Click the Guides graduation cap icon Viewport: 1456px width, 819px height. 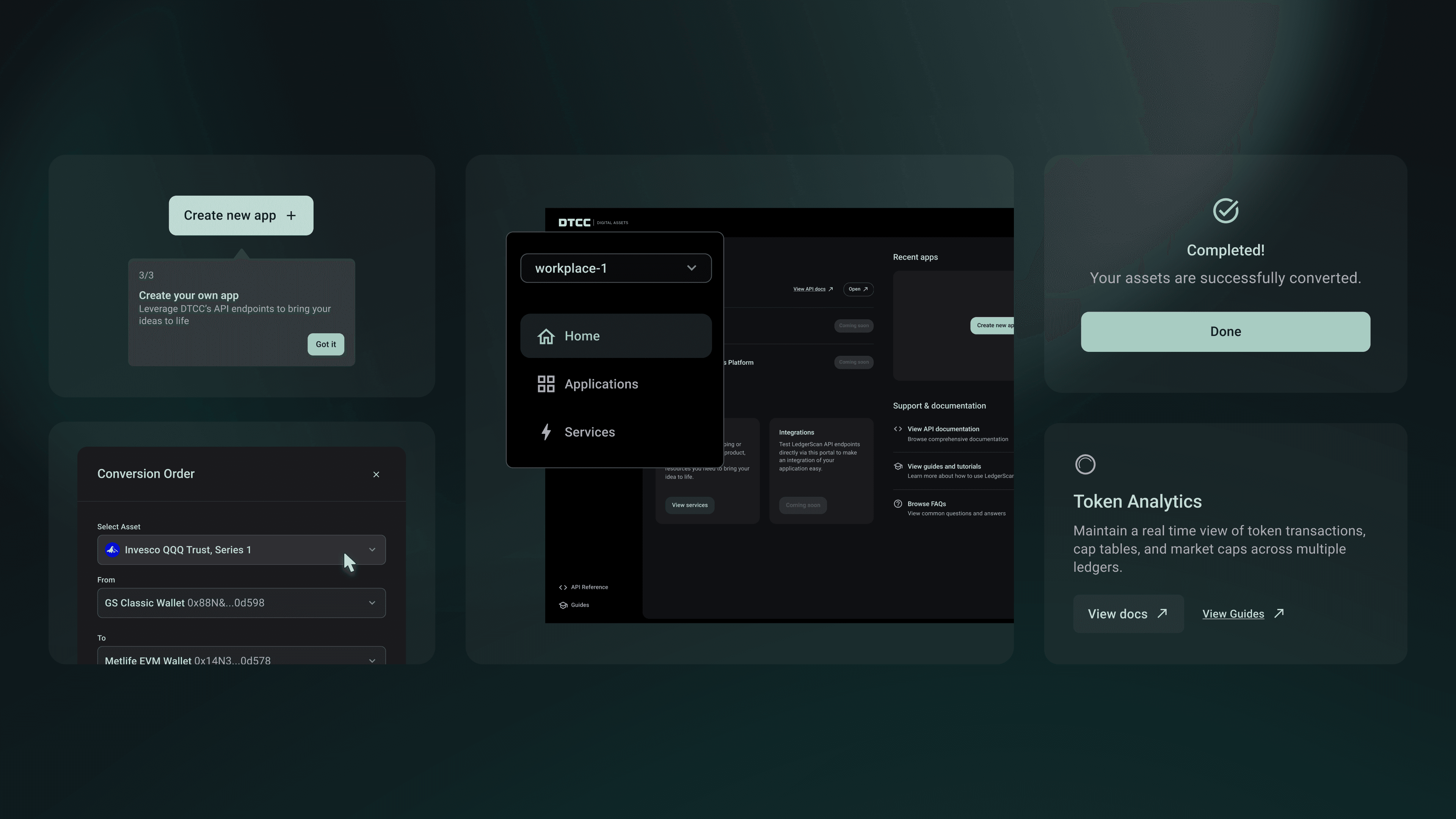point(562,606)
